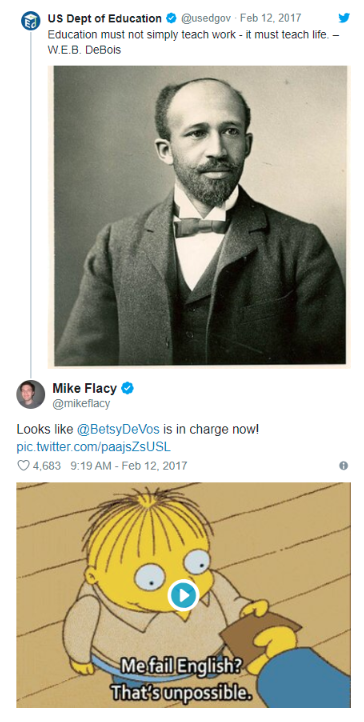The height and width of the screenshot is (722, 364).
Task: Click the US Dept of Education name
Action: pos(104,18)
